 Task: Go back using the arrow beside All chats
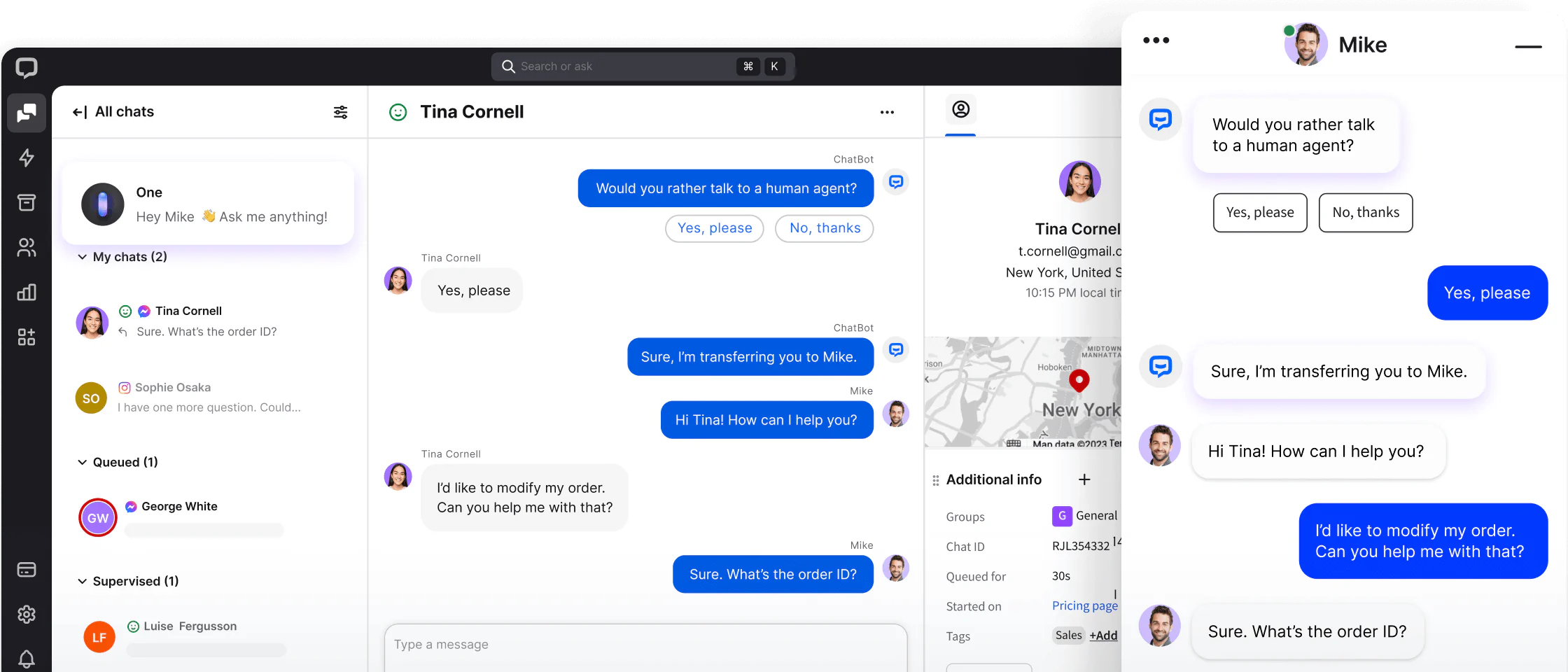coord(79,111)
